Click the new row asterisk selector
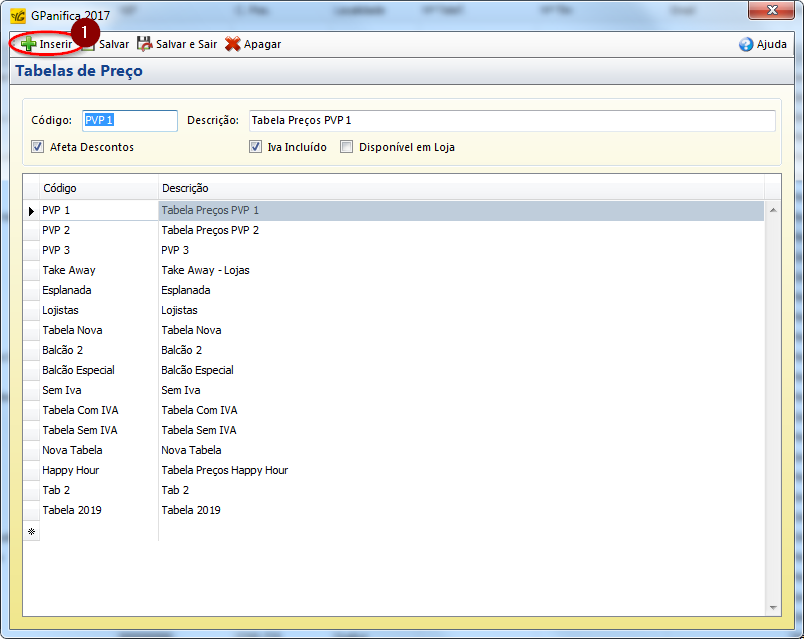804x639 pixels. click(31, 531)
